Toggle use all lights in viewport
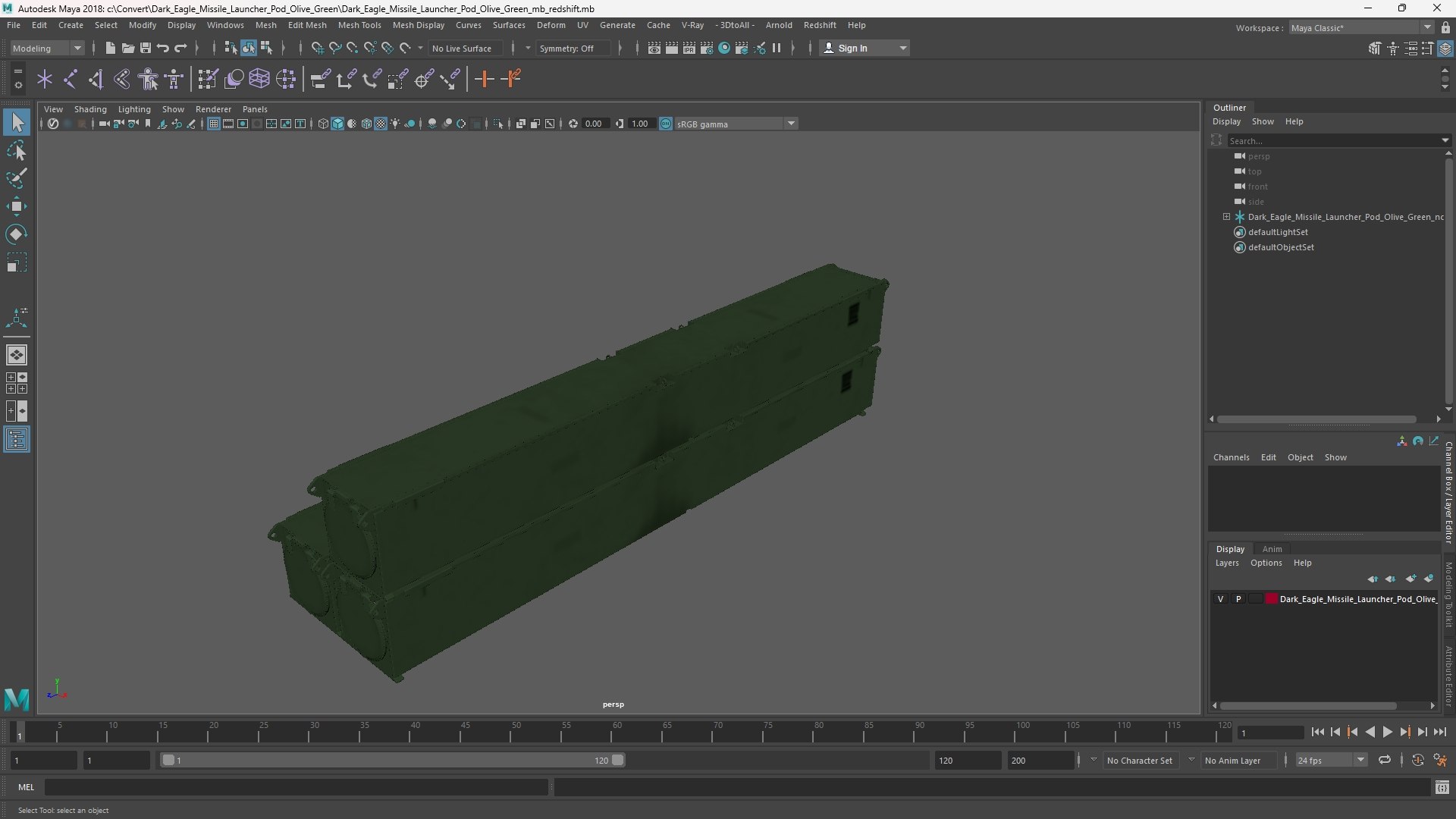 click(395, 124)
